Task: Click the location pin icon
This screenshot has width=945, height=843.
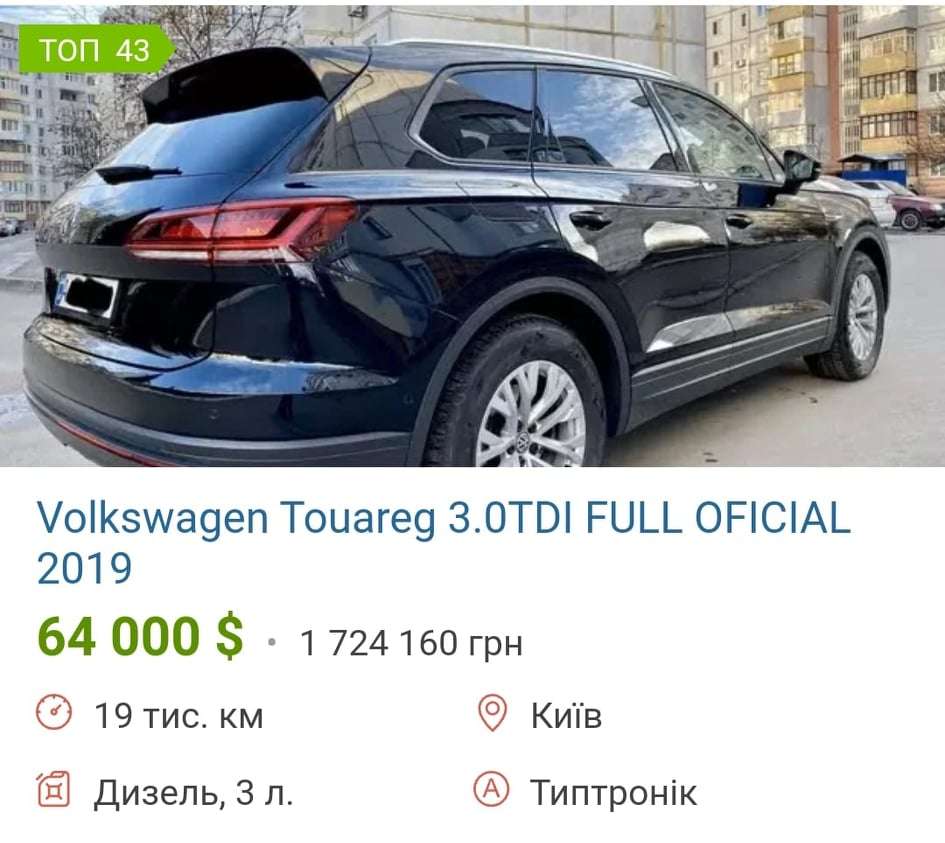Action: click(x=492, y=713)
